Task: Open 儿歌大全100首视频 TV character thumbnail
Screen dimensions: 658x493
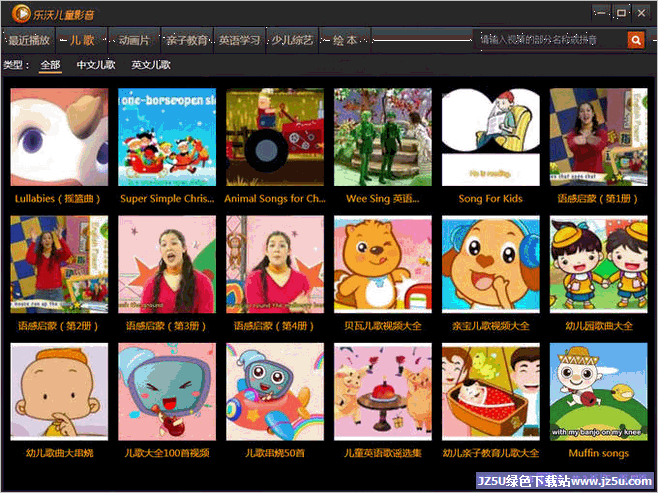Action: click(x=167, y=392)
